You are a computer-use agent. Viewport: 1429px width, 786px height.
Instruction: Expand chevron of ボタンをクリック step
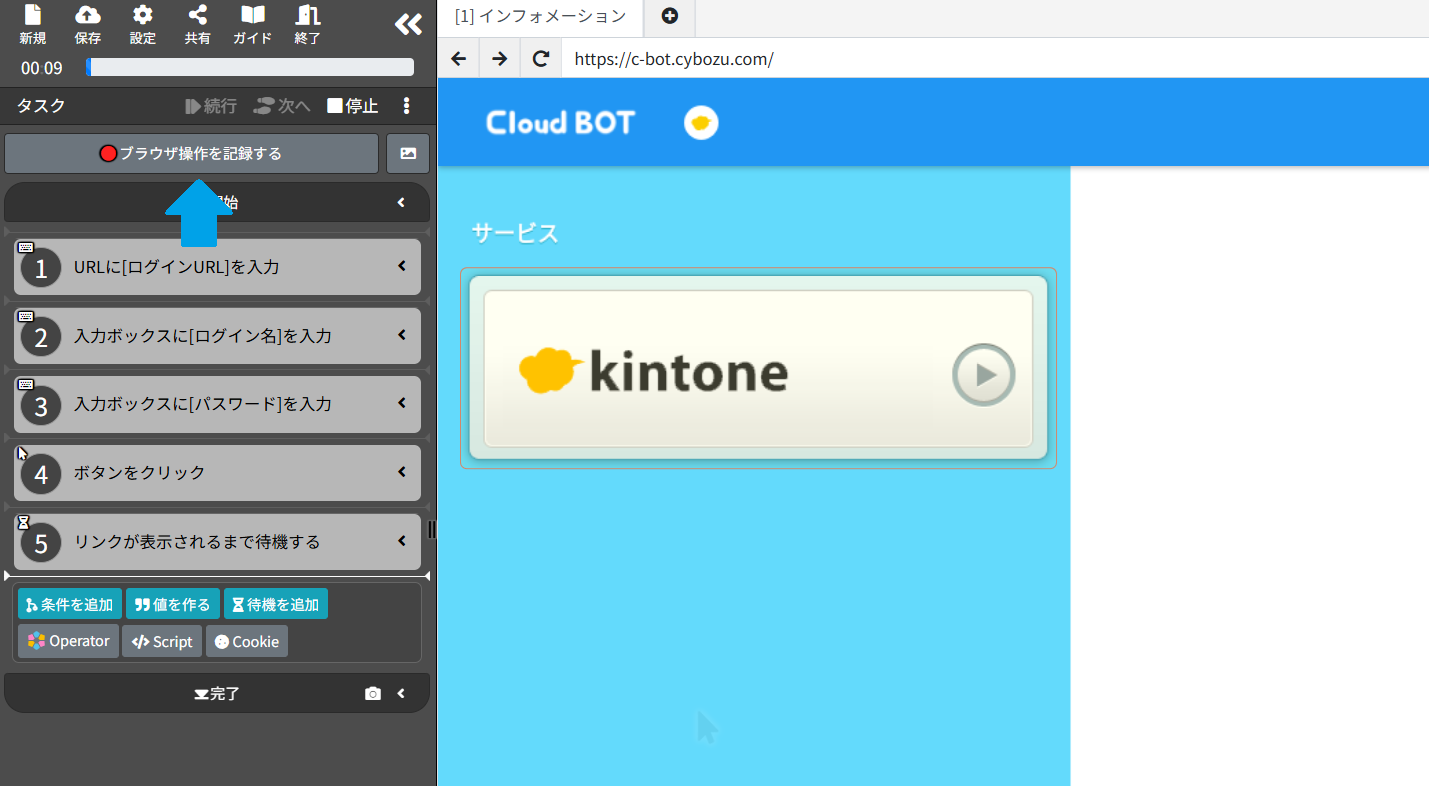pyautogui.click(x=402, y=472)
